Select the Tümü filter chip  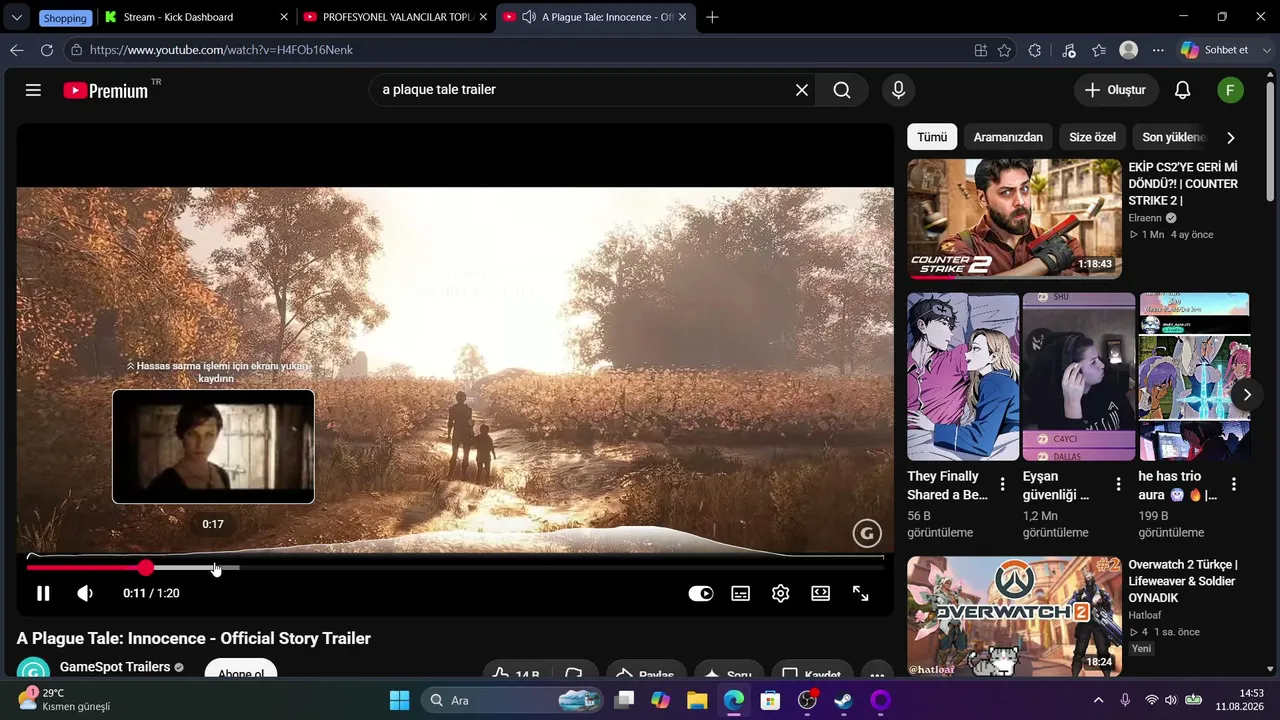tap(932, 137)
